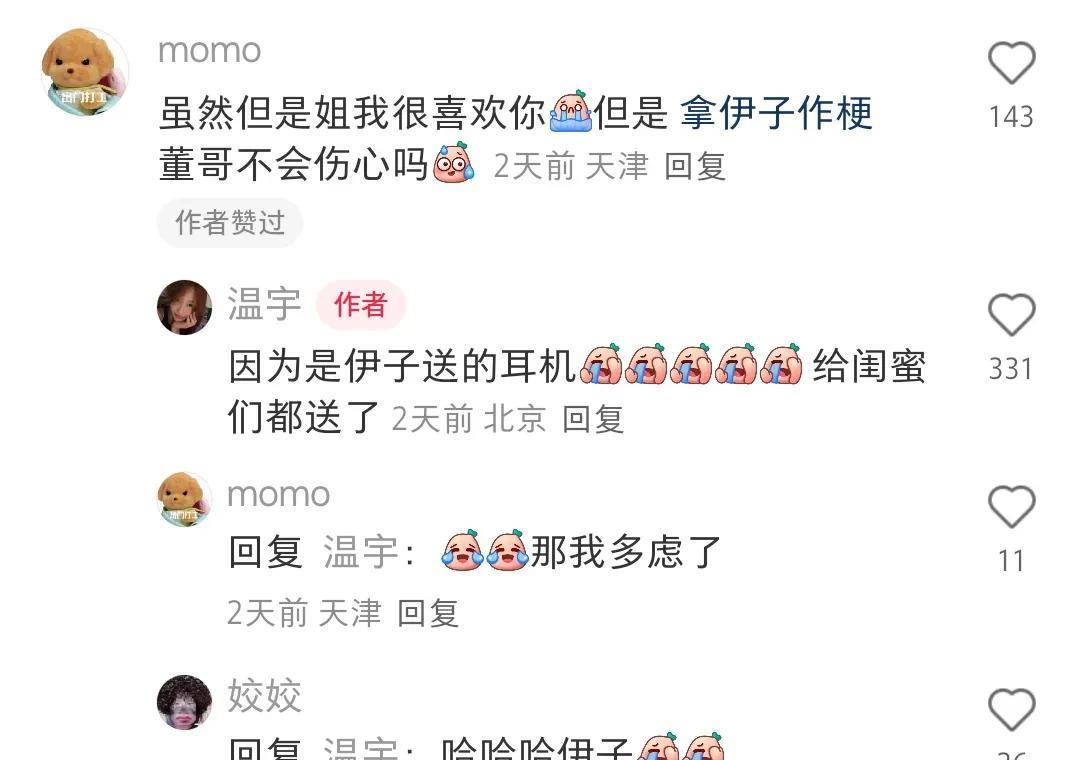Image resolution: width=1080 pixels, height=760 pixels.
Task: Open the 温宇 username of the author
Action: pyautogui.click(x=264, y=304)
